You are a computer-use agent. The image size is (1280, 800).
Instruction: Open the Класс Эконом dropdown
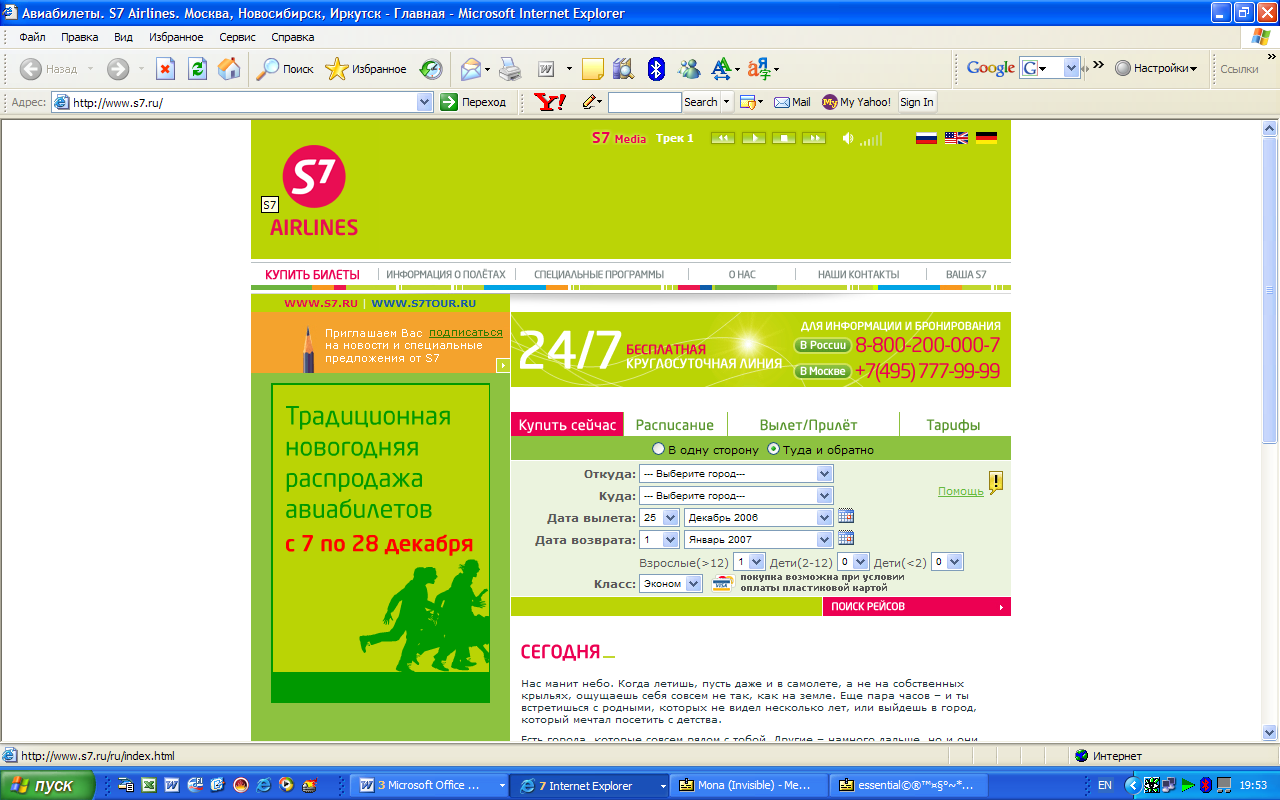(671, 584)
